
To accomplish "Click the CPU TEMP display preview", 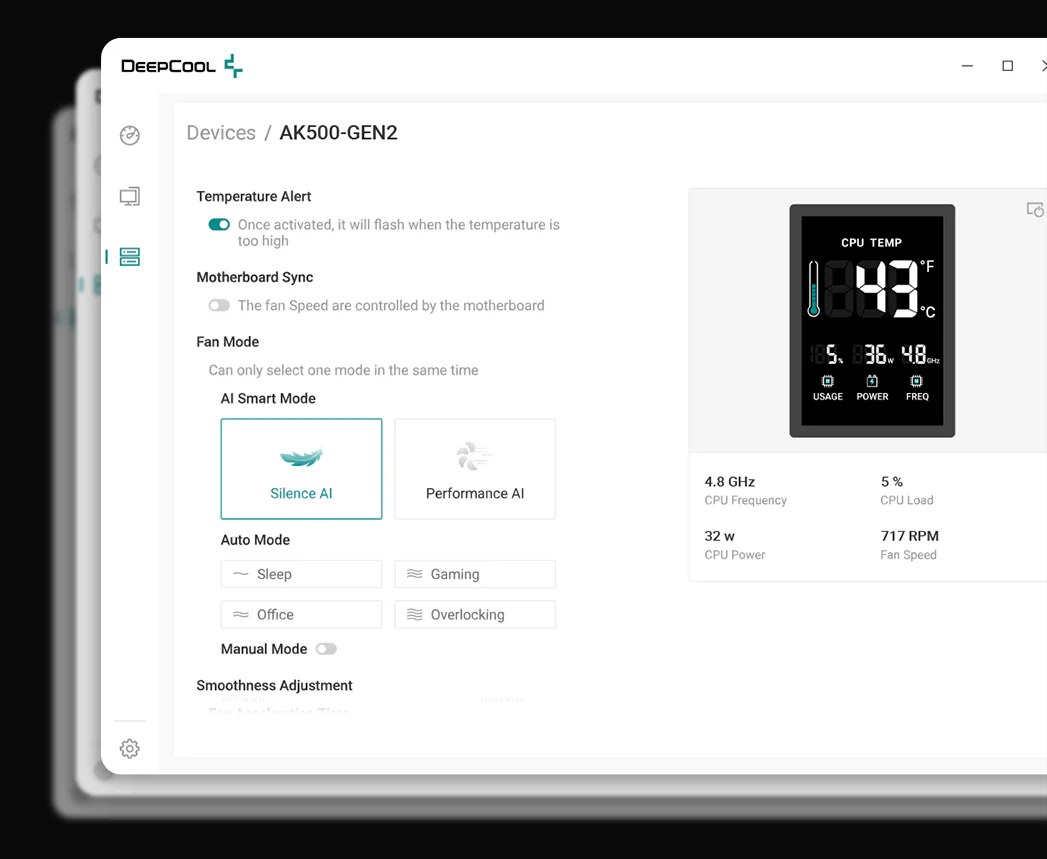I will click(872, 320).
